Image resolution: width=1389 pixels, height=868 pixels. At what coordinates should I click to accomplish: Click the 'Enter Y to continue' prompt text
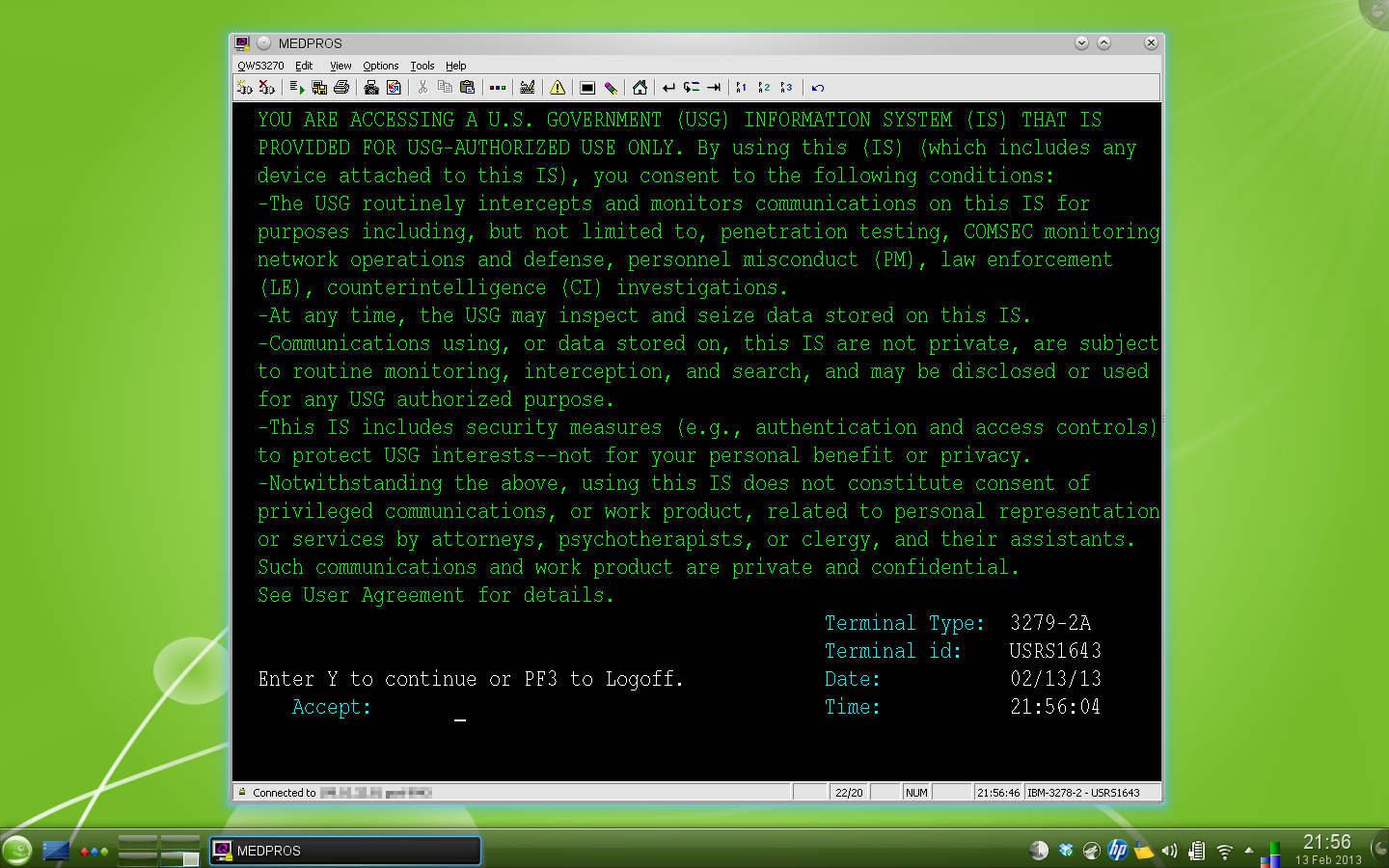(x=470, y=679)
